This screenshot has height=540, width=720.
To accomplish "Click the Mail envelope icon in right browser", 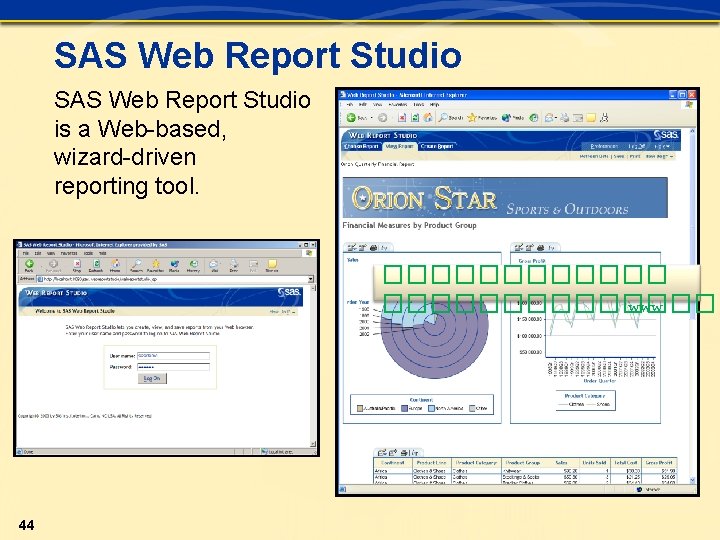I will (549, 118).
